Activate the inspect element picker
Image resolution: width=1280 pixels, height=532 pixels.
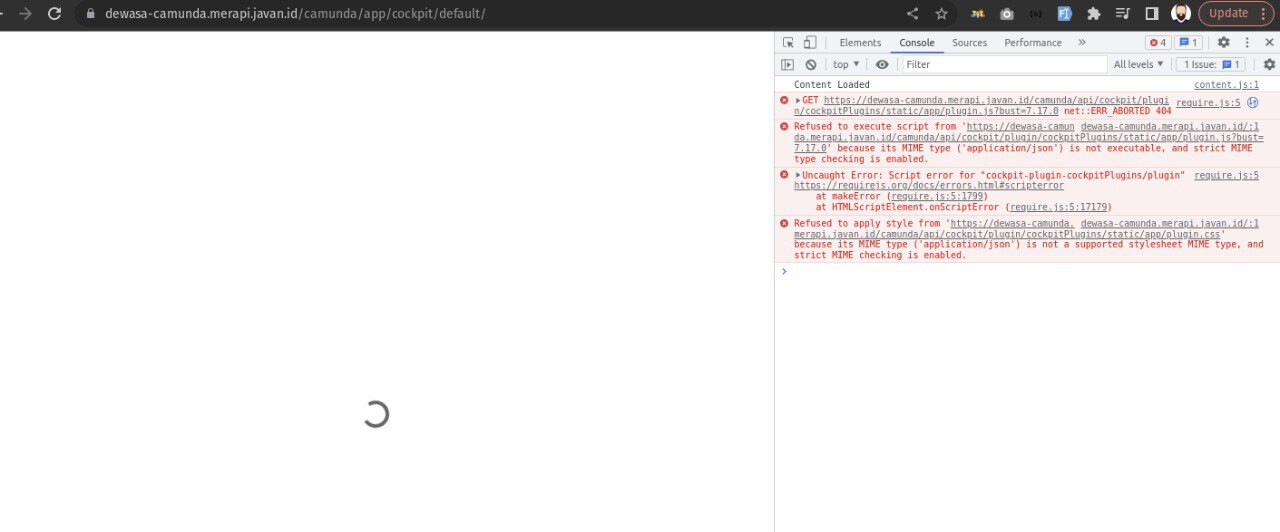pyautogui.click(x=788, y=43)
